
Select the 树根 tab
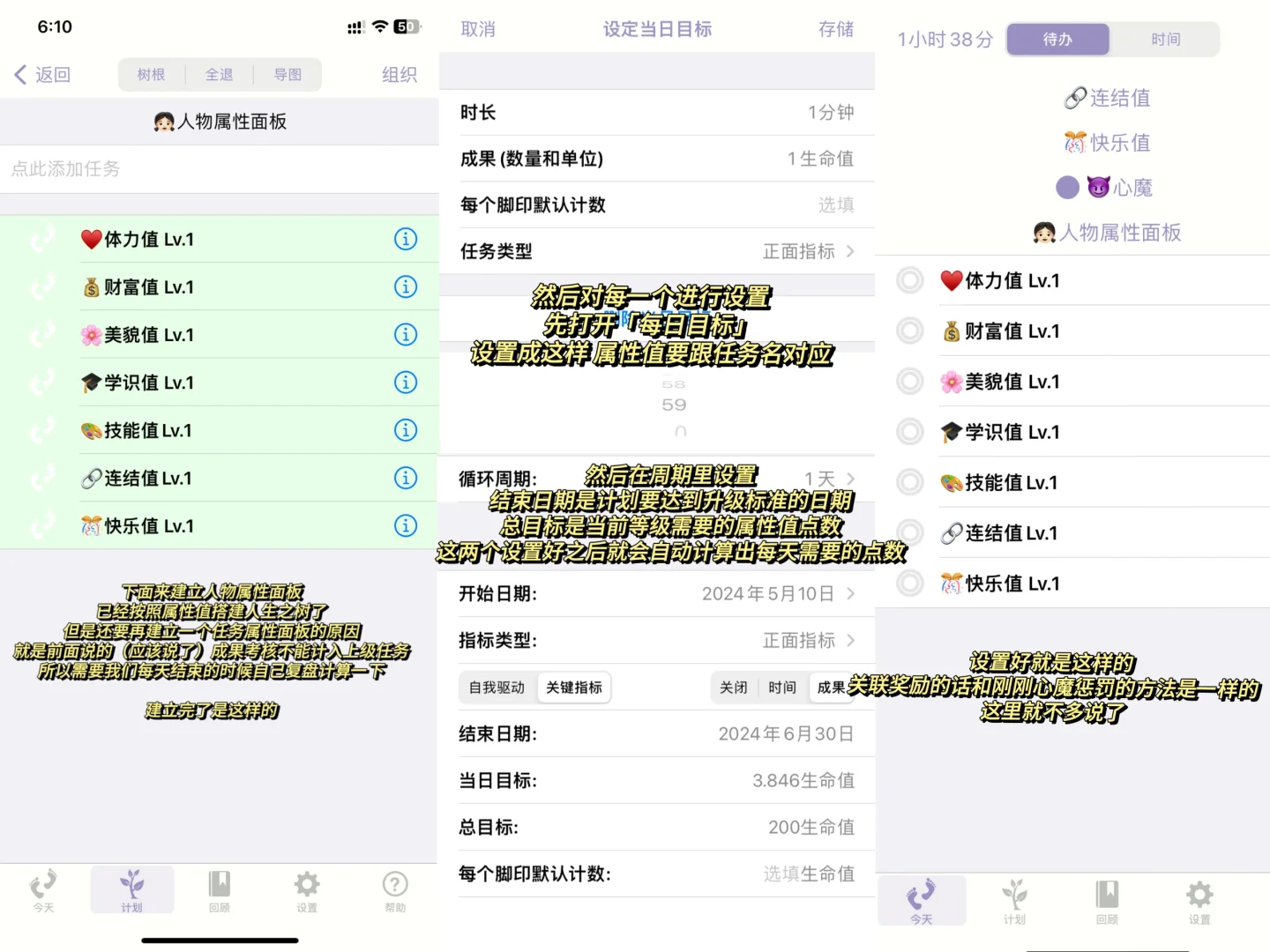click(x=151, y=74)
